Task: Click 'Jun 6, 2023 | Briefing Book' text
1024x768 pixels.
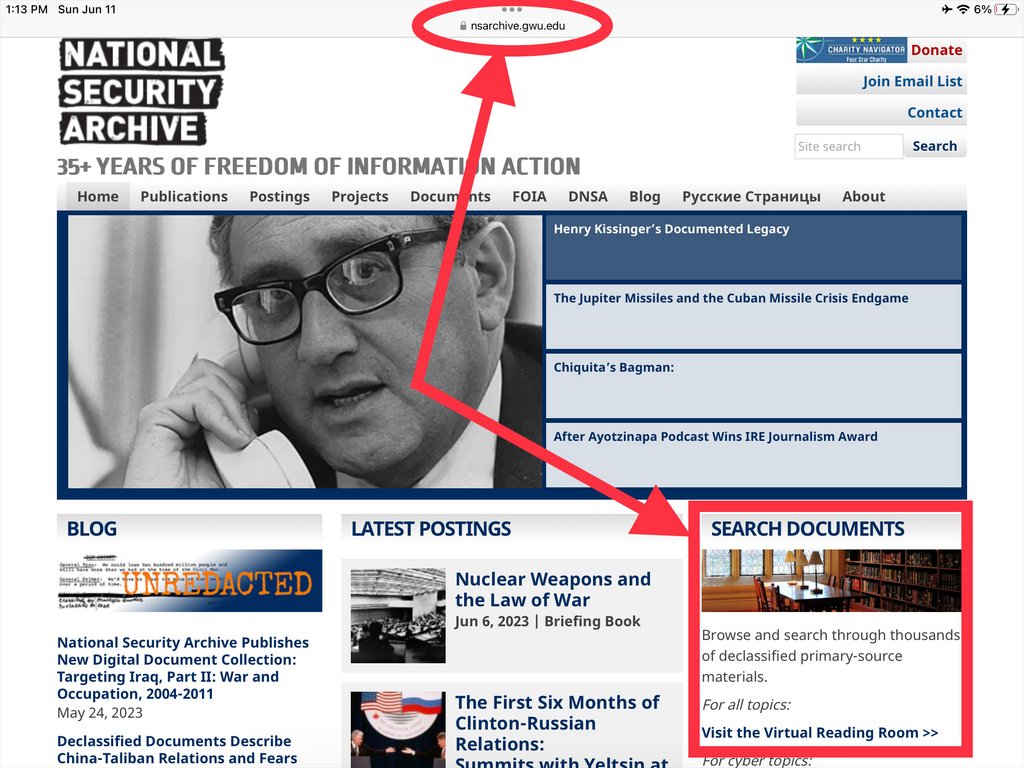Action: tap(548, 621)
